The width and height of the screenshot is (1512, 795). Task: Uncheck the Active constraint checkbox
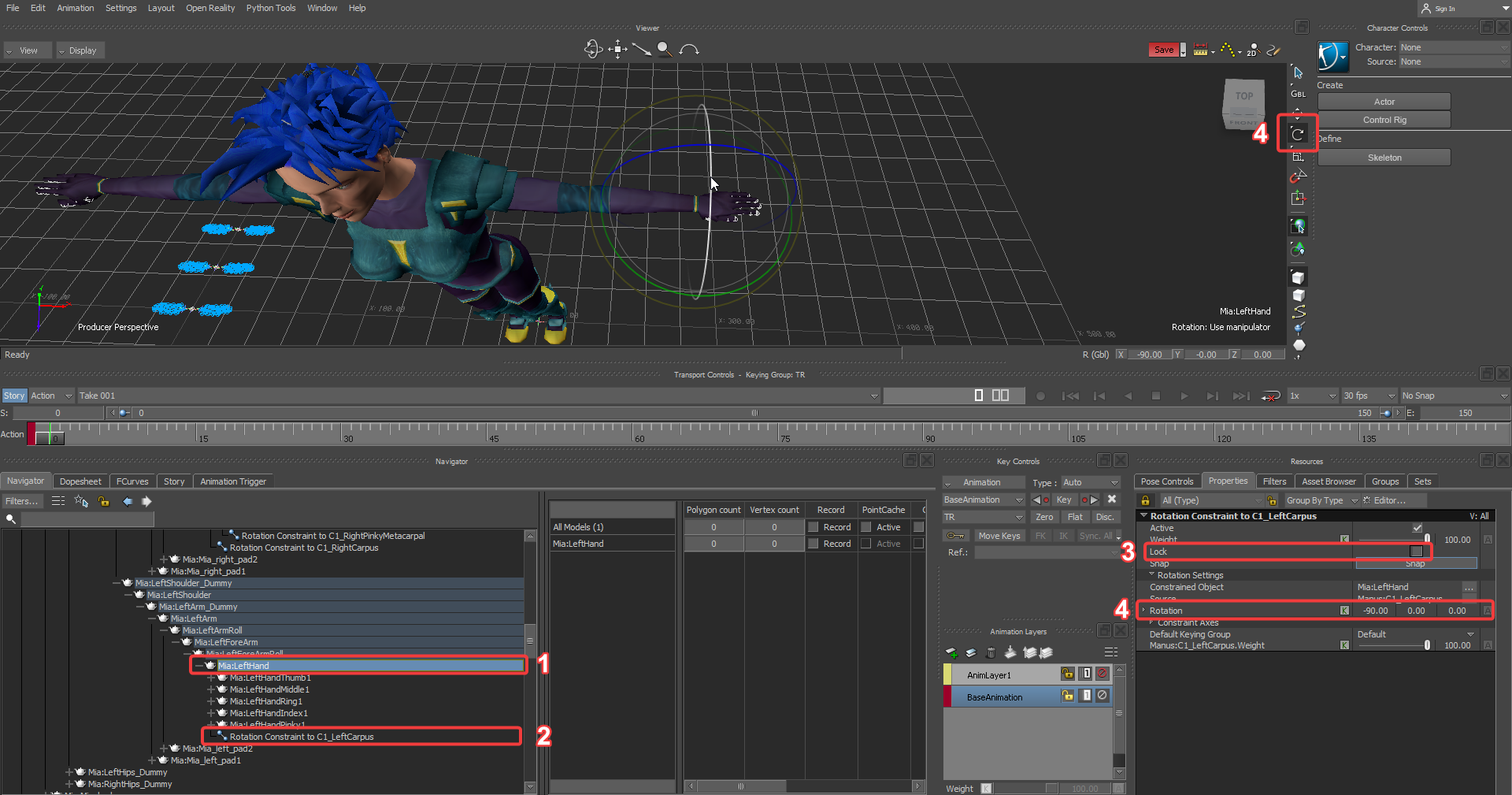coord(1417,528)
